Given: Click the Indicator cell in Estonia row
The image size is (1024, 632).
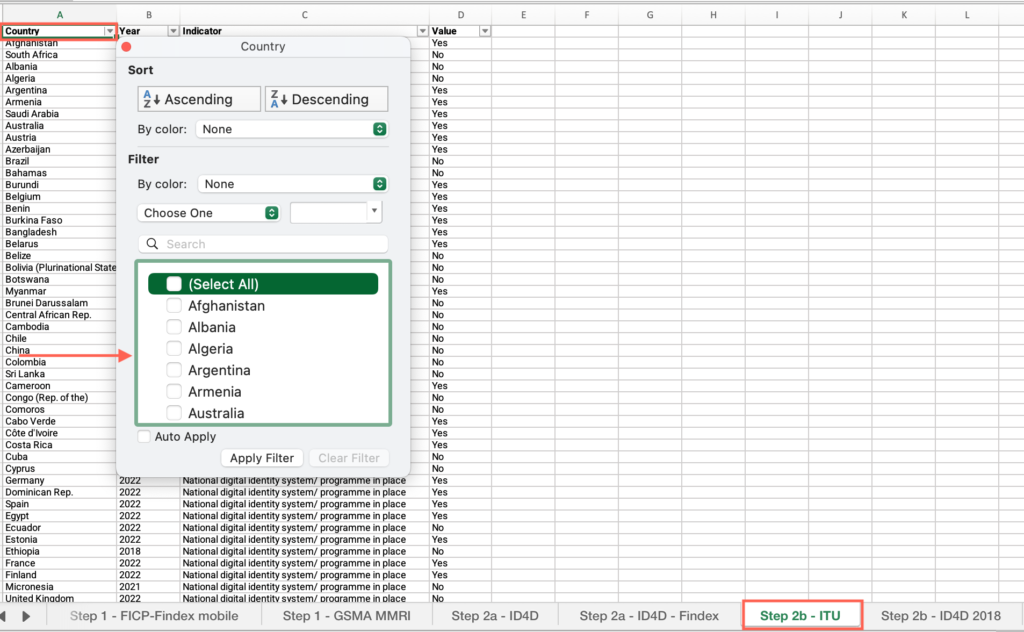Looking at the screenshot, I should point(304,539).
